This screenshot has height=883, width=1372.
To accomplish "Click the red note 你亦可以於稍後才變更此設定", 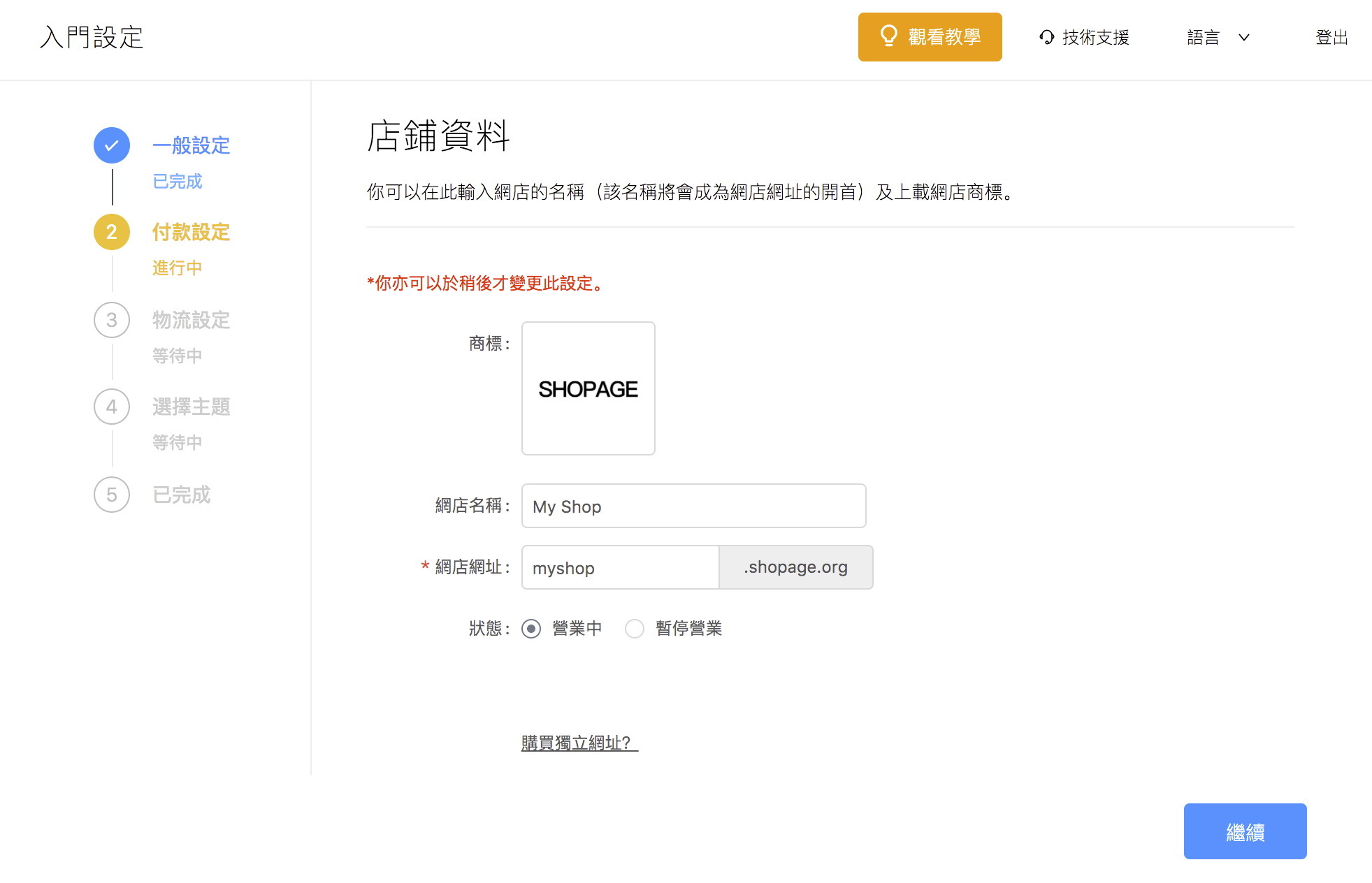I will [x=486, y=284].
